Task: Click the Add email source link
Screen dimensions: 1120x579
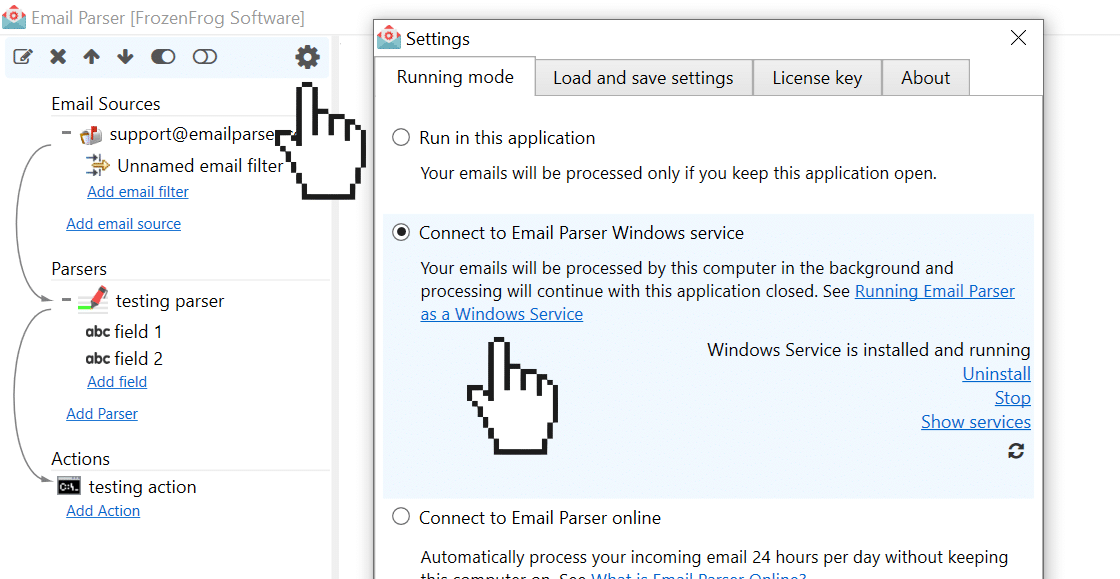Action: pos(124,223)
